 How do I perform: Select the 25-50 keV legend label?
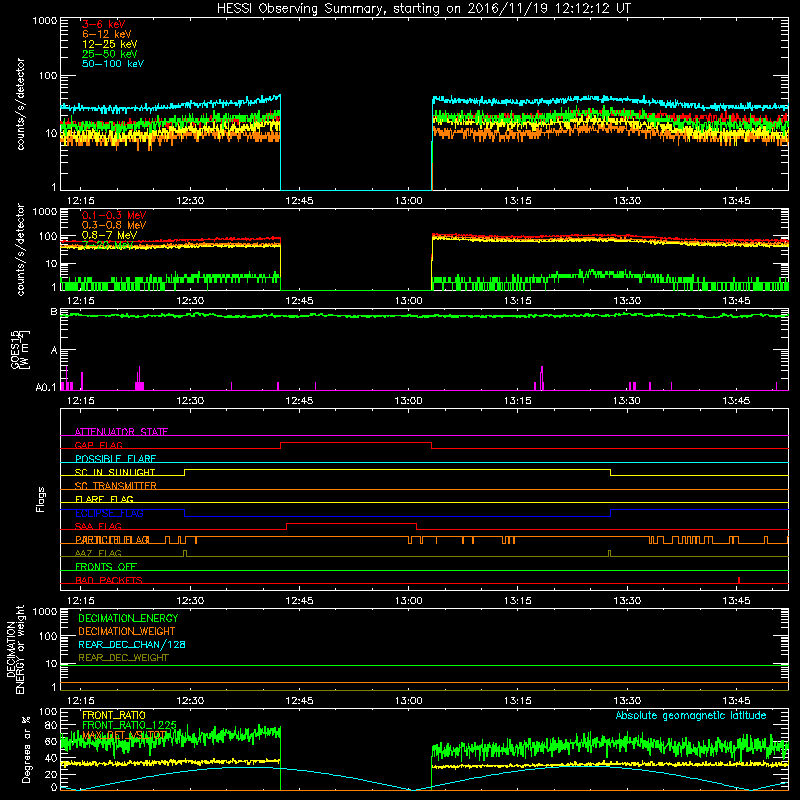click(x=109, y=54)
